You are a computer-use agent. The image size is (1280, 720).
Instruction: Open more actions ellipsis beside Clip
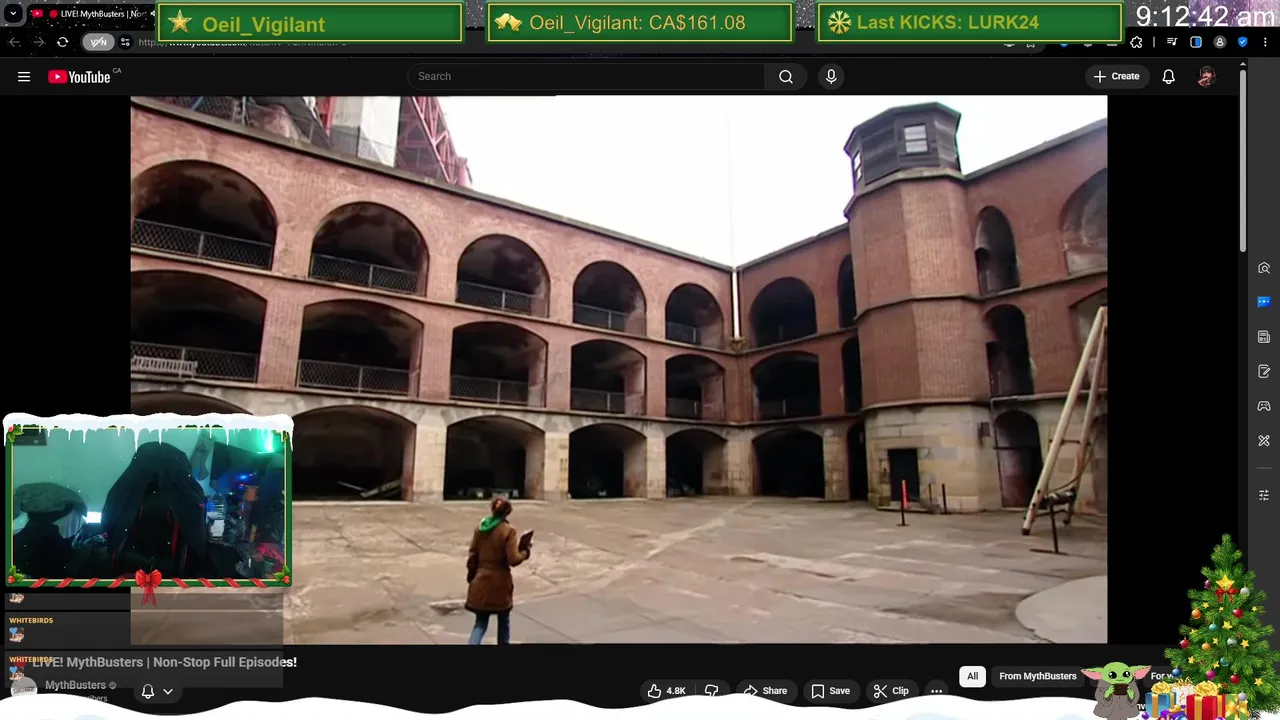[x=936, y=691]
